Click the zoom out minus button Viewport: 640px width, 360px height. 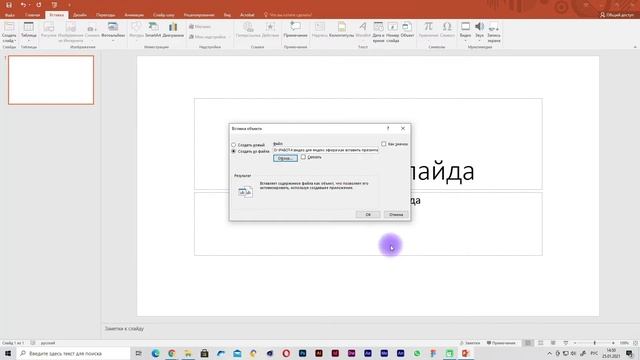(575, 343)
